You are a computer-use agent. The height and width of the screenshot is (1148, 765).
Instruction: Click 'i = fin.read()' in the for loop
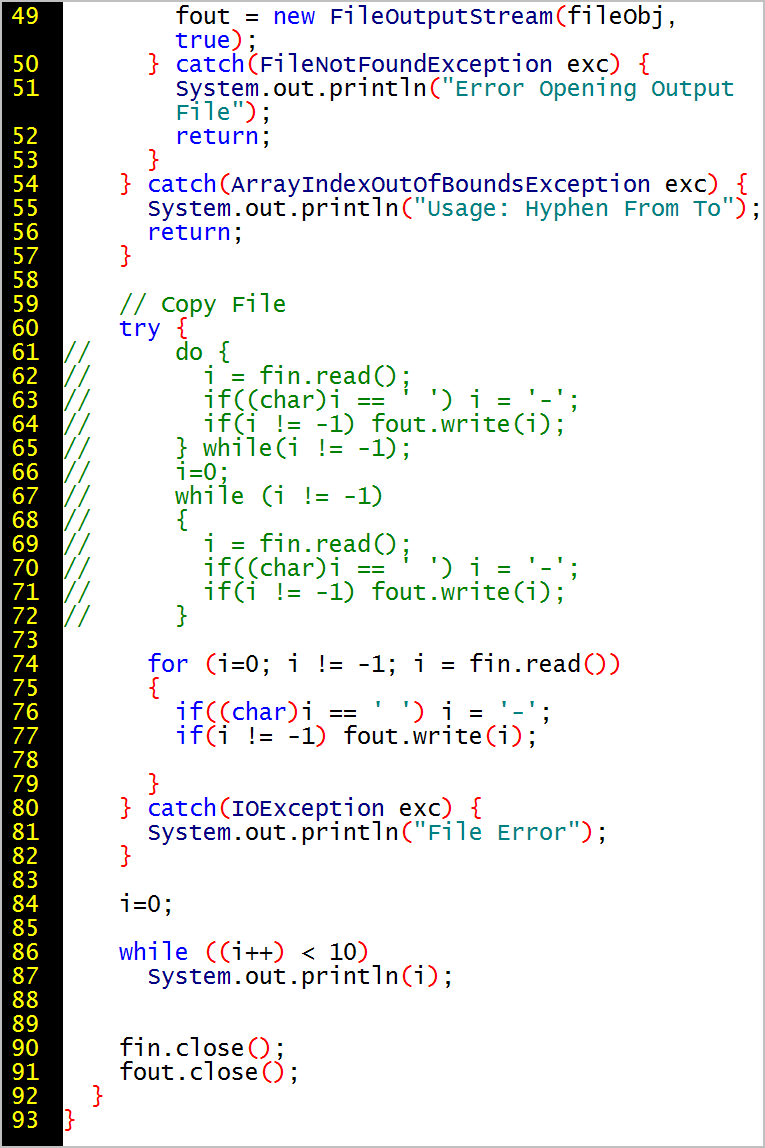tap(510, 664)
